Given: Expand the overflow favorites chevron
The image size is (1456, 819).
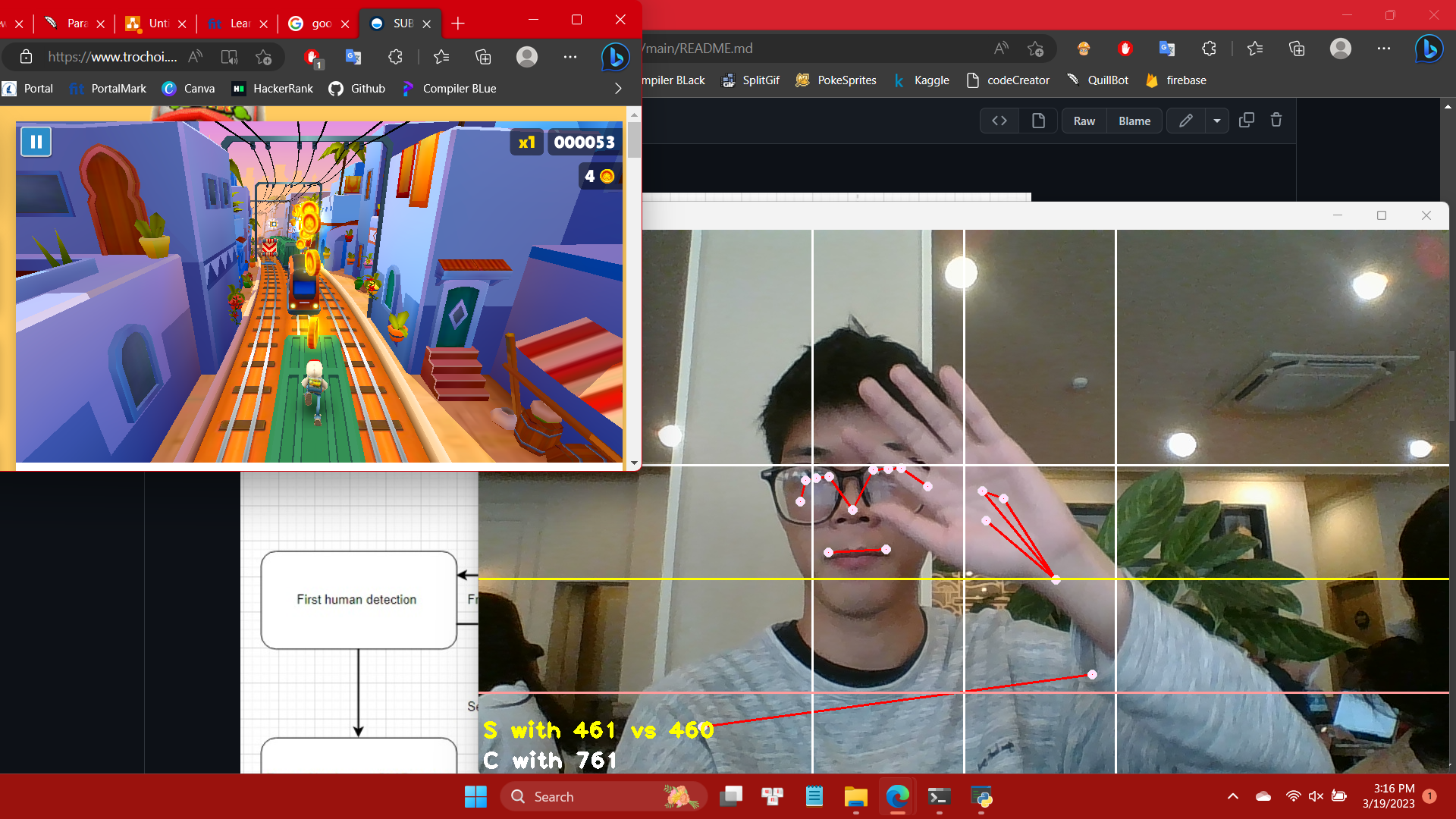Looking at the screenshot, I should [618, 88].
